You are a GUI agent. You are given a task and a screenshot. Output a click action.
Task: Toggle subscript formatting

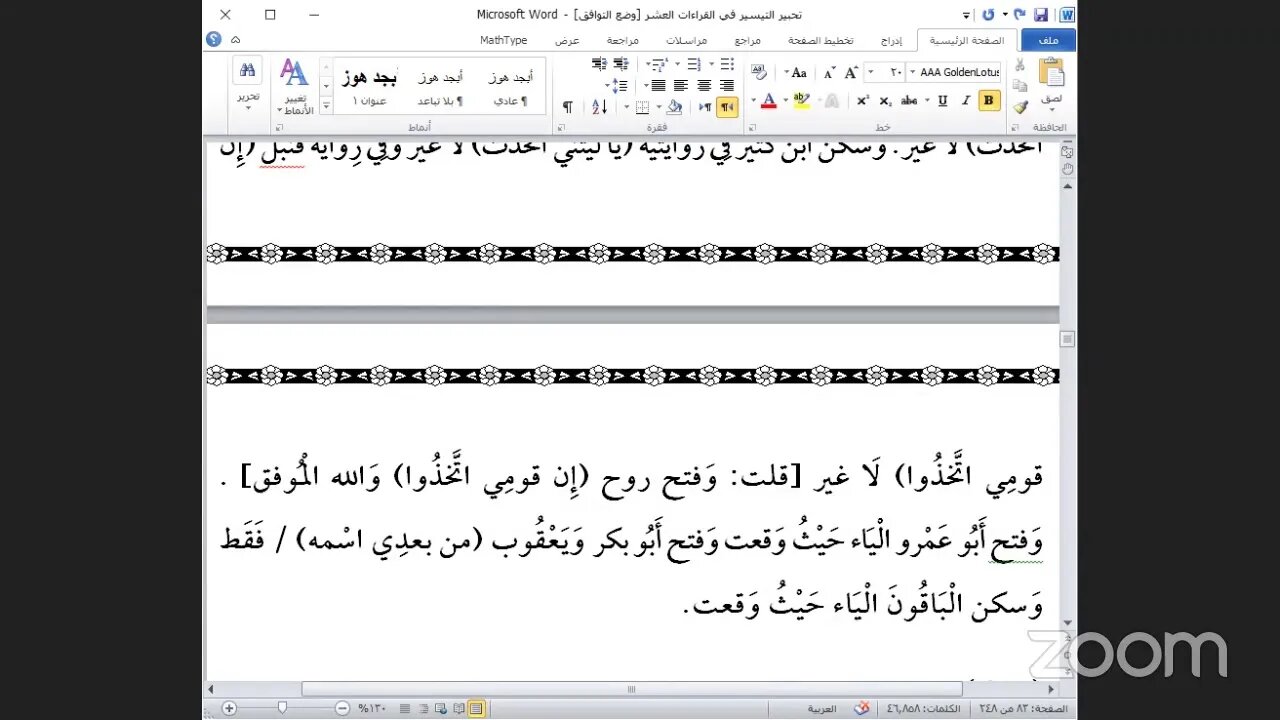(885, 100)
